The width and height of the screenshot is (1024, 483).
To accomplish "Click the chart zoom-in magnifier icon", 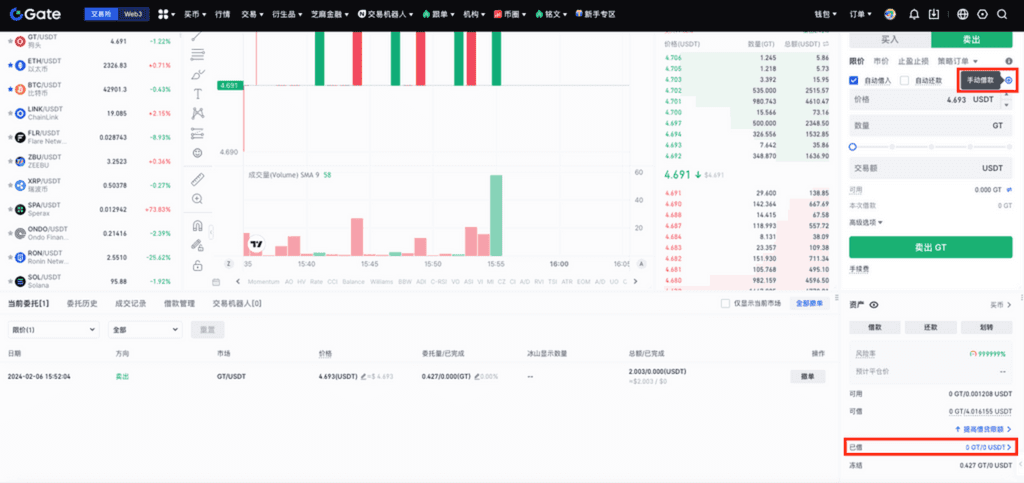I will coord(198,199).
